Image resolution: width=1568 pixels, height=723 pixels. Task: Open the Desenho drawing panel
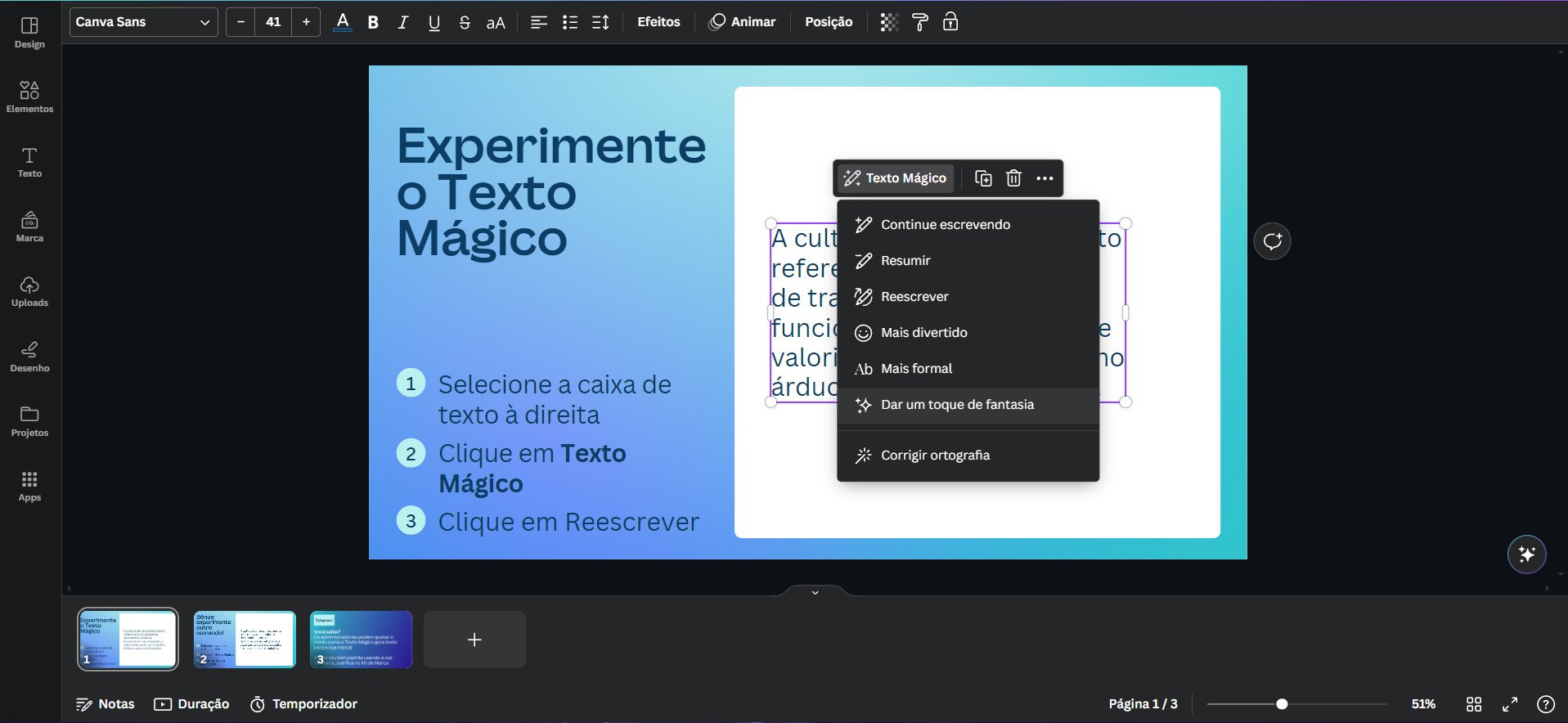[29, 357]
